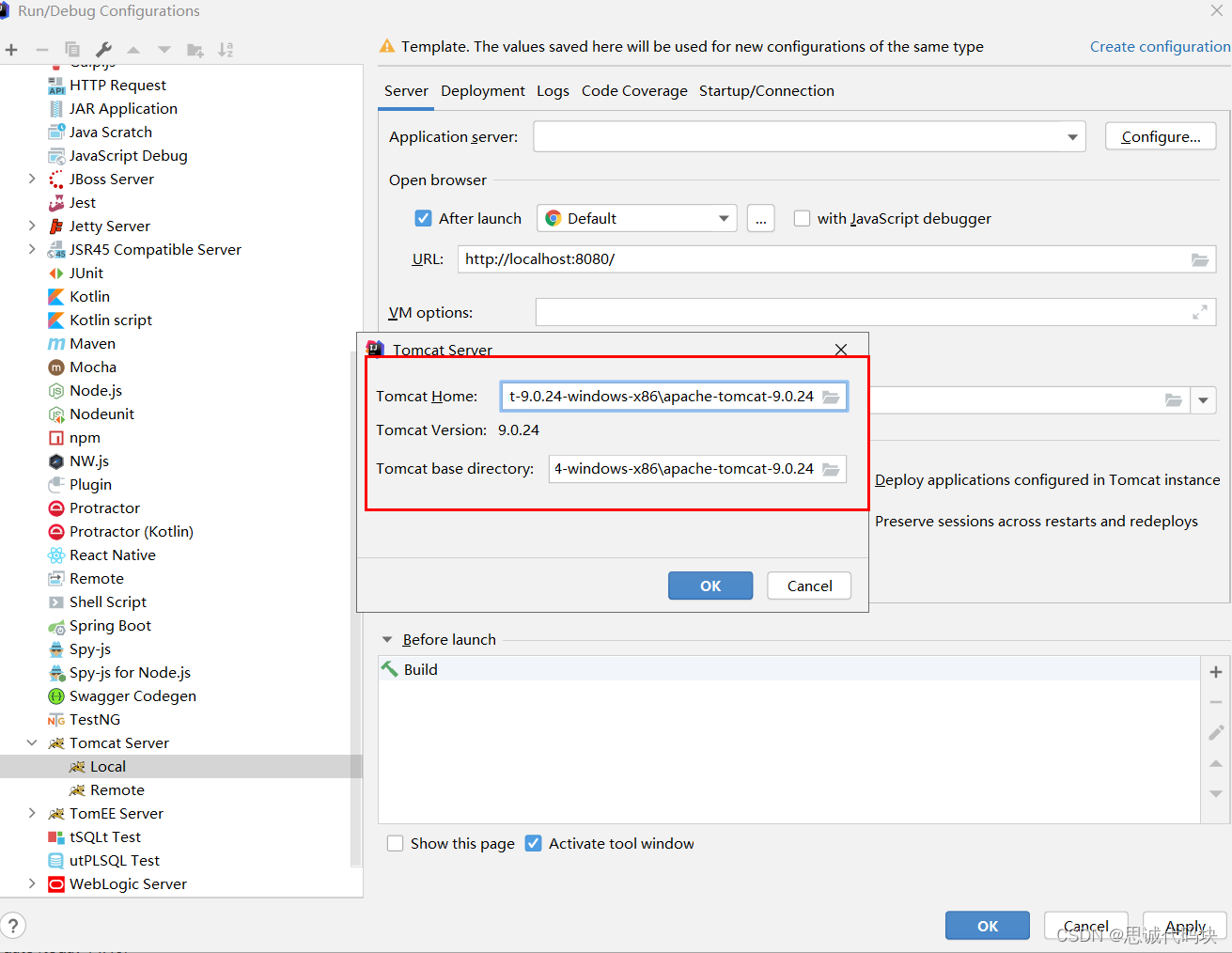Click browser ellipsis button
This screenshot has height=953, width=1232.
[x=761, y=219]
